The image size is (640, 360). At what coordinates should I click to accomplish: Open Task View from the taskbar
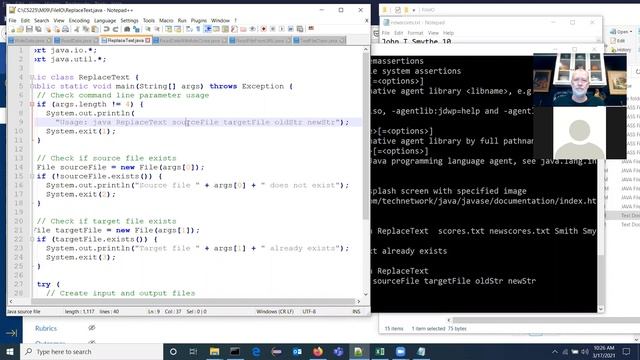(x=193, y=351)
